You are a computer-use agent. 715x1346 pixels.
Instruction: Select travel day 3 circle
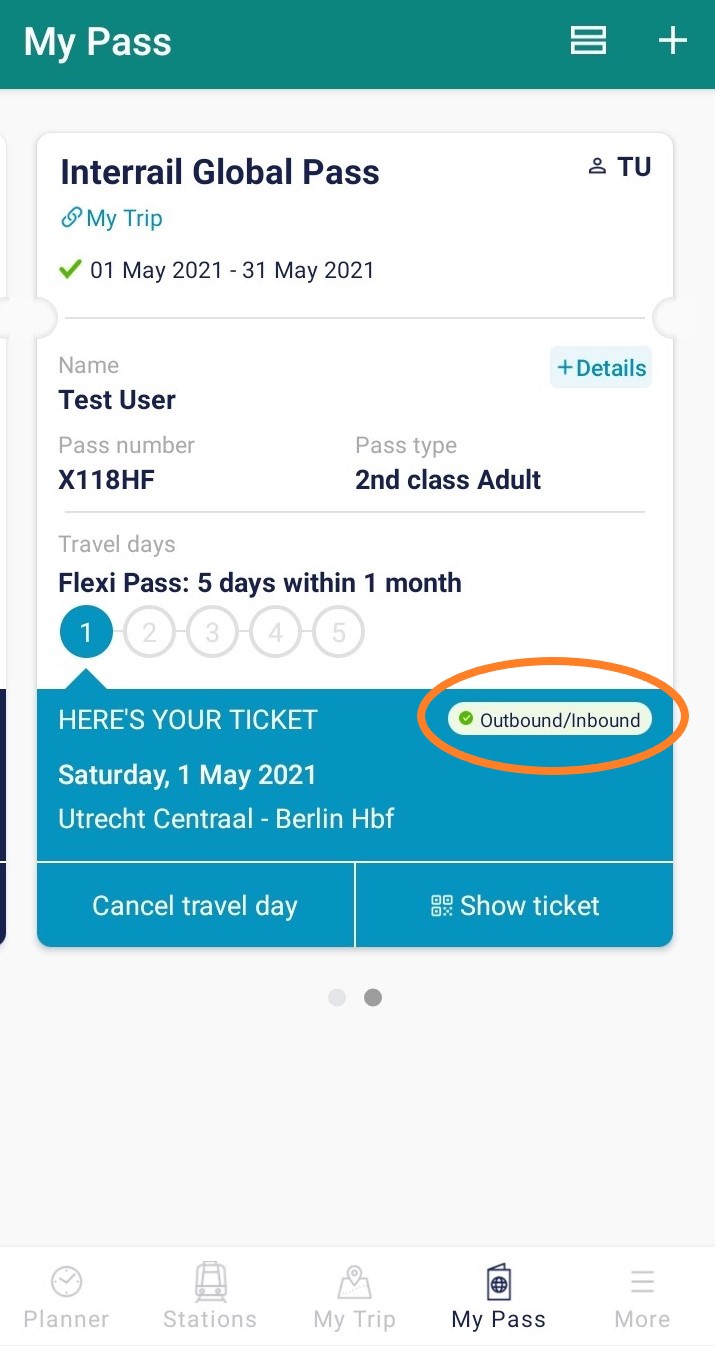tap(212, 632)
